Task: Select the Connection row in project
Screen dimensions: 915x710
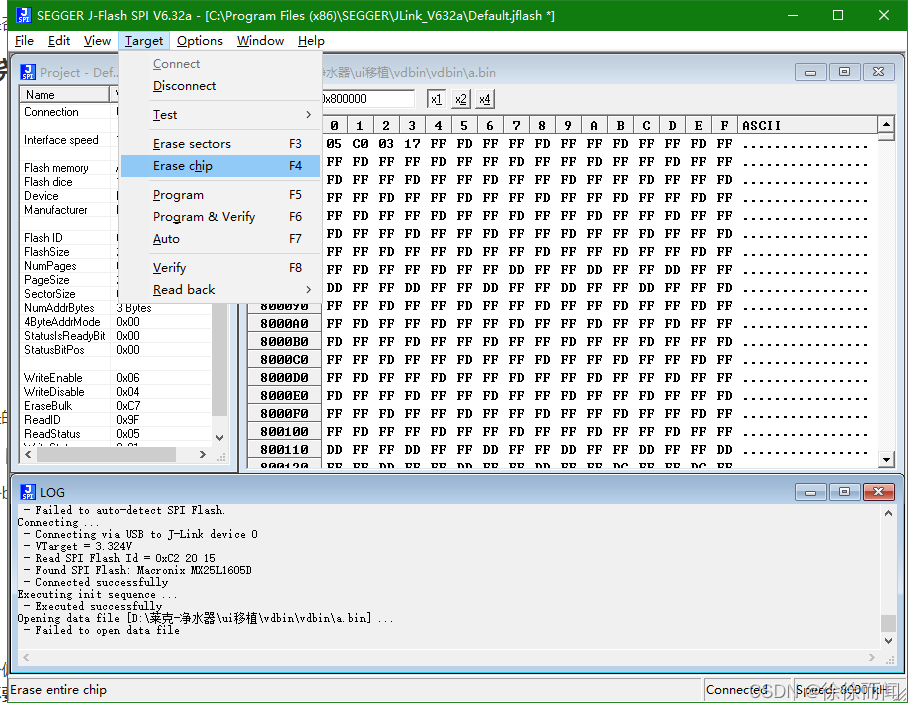Action: [x=69, y=111]
